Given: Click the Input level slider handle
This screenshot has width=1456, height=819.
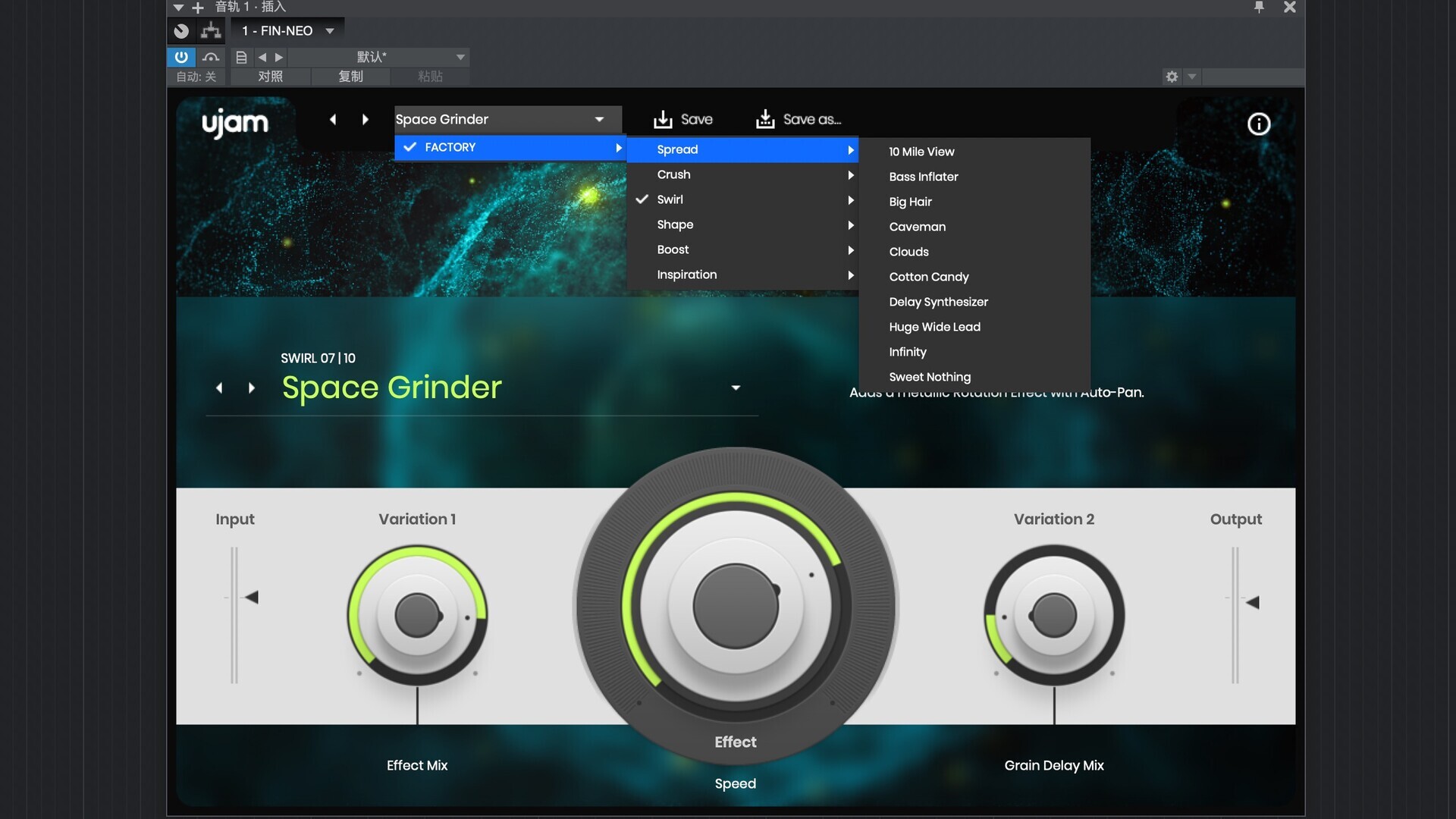Looking at the screenshot, I should (251, 598).
